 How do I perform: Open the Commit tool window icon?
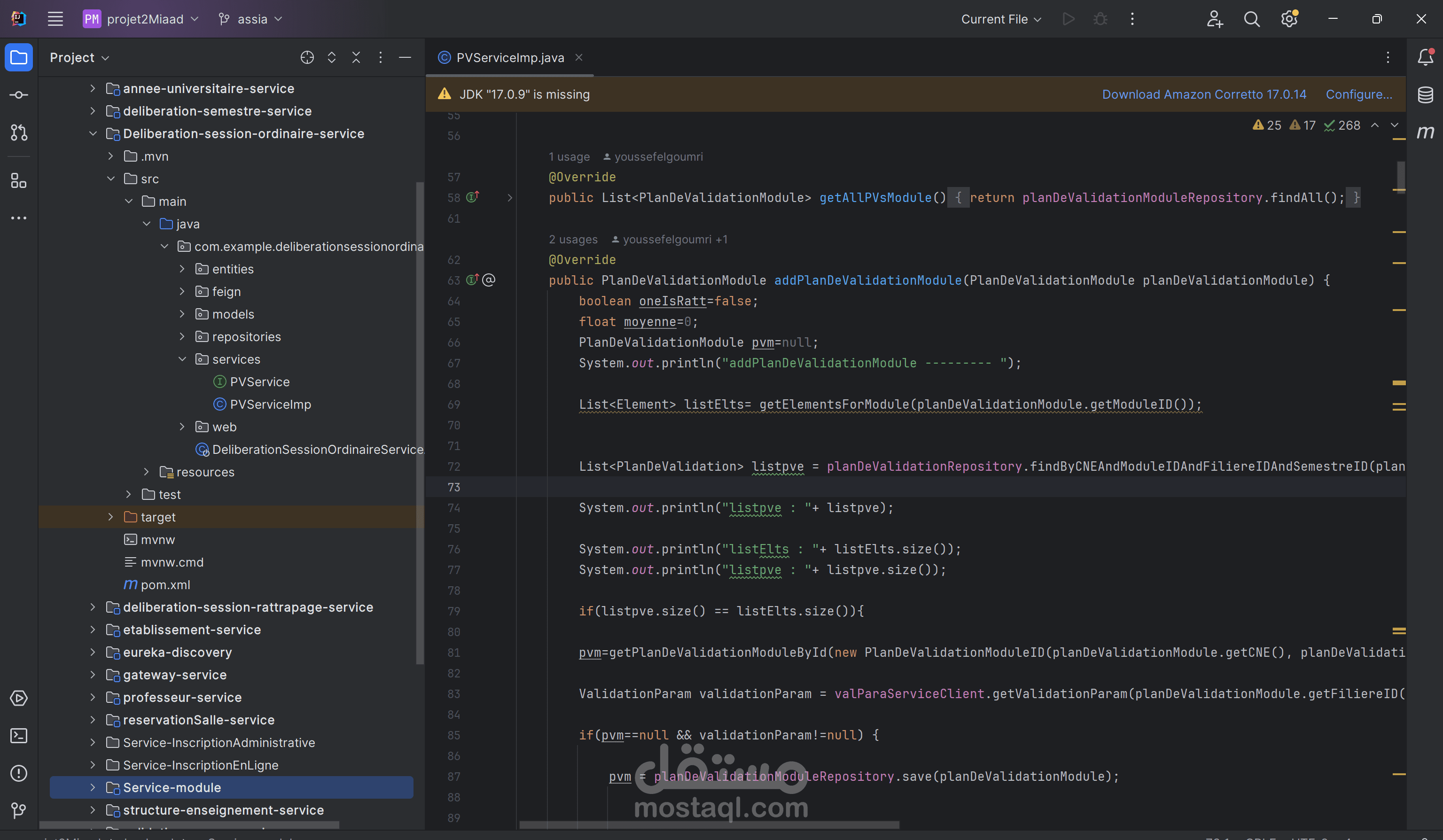click(x=19, y=95)
